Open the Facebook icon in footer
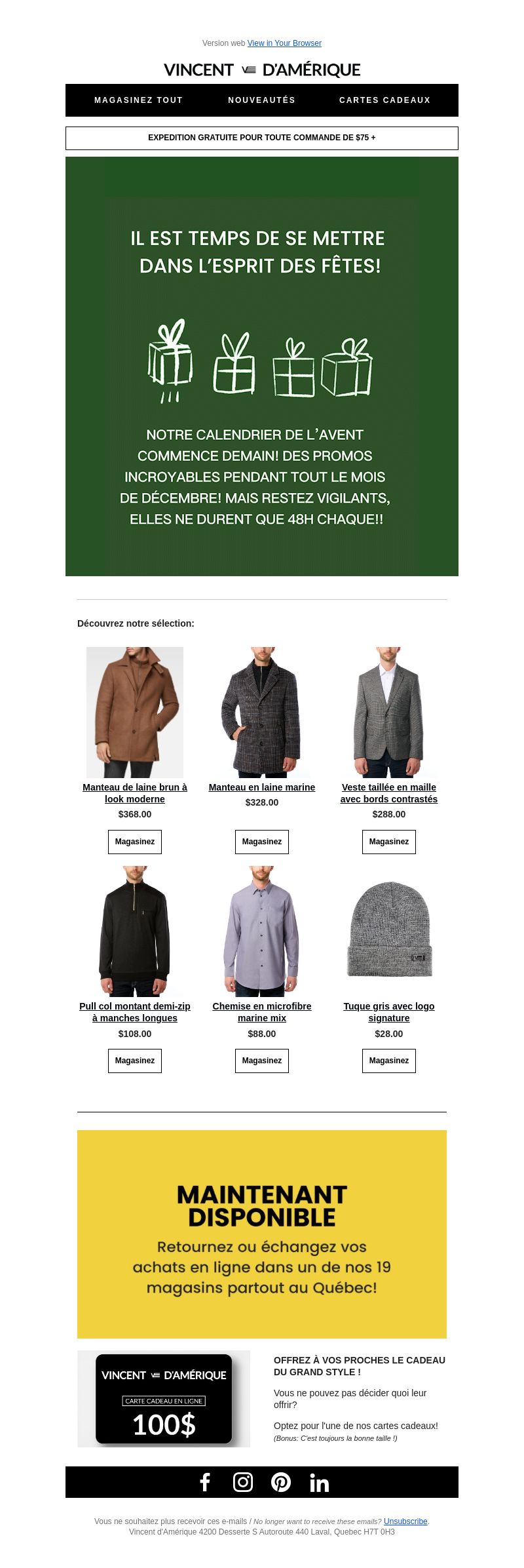 [x=205, y=1482]
